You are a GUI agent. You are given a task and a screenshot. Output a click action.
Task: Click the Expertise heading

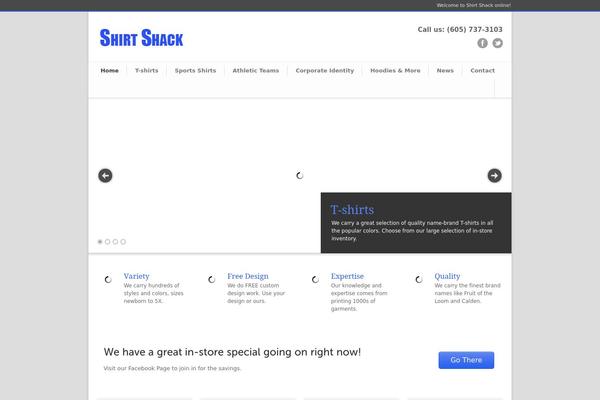347,276
